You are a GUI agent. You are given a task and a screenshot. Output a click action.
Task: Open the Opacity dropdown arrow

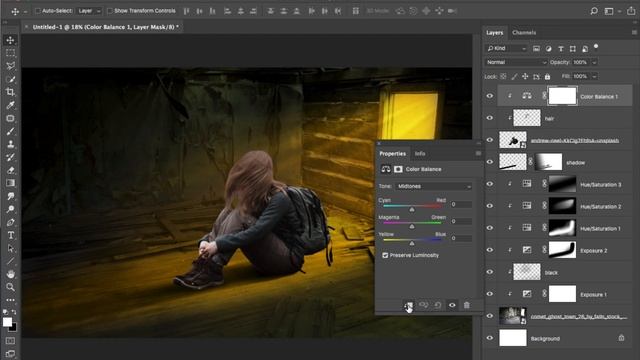594,62
